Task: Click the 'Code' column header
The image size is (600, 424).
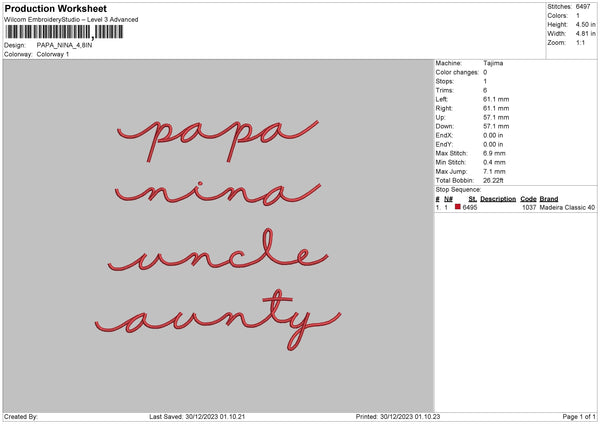Action: point(528,199)
